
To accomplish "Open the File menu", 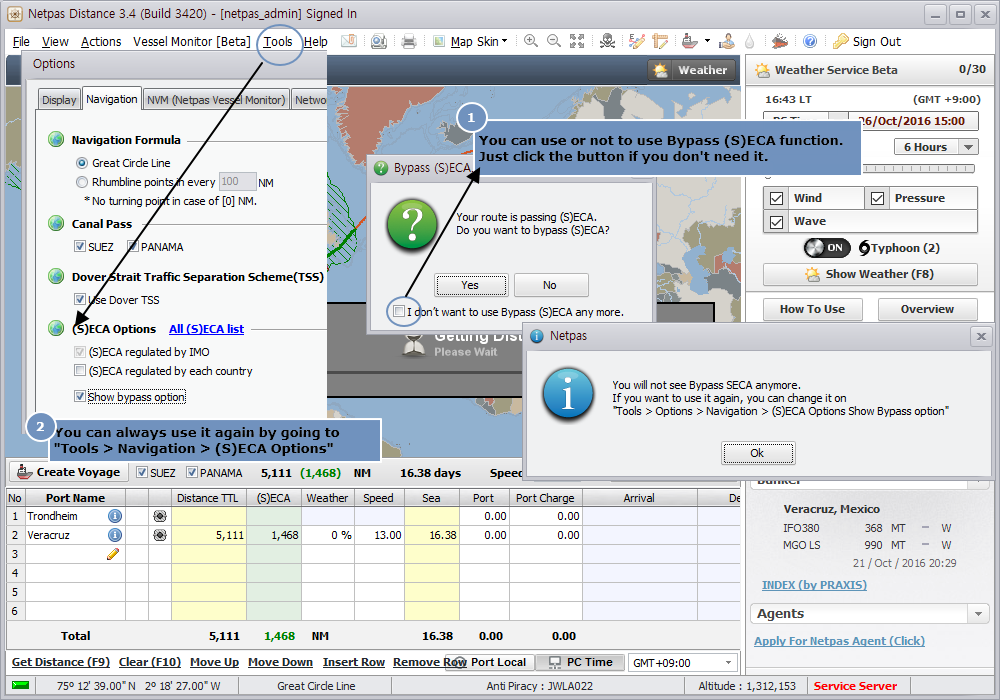I will tap(21, 41).
